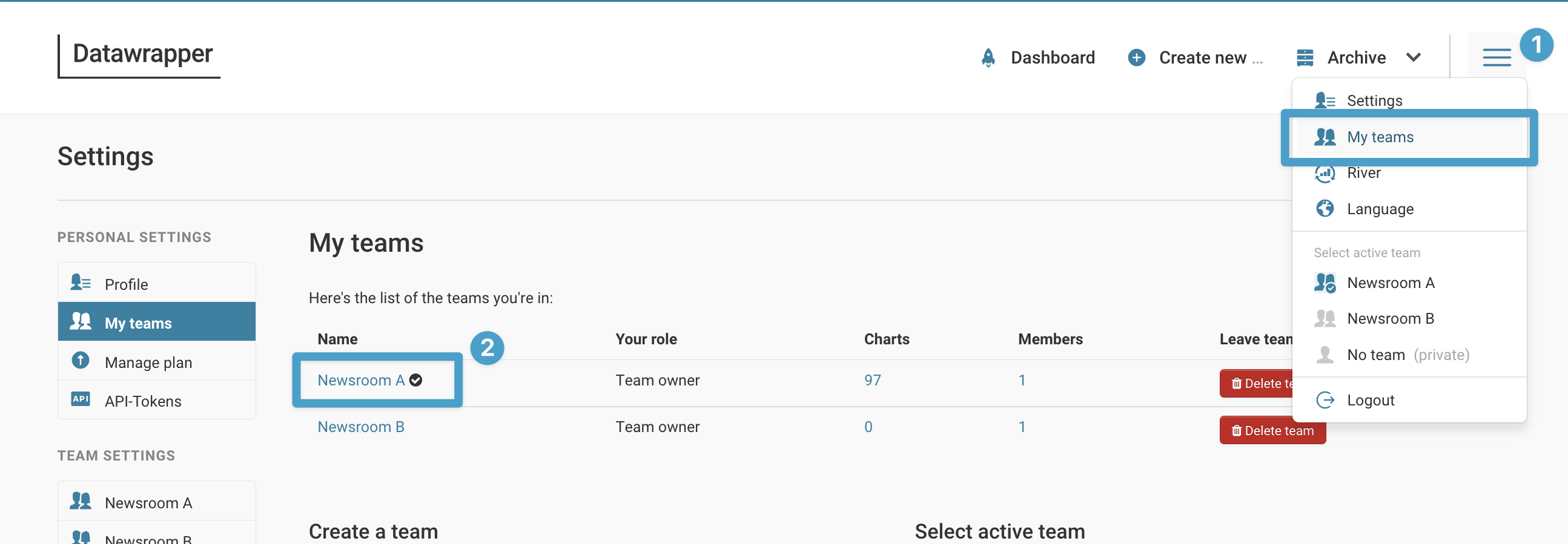Click the Create new plus icon
The height and width of the screenshot is (544, 1568).
pyautogui.click(x=1136, y=57)
